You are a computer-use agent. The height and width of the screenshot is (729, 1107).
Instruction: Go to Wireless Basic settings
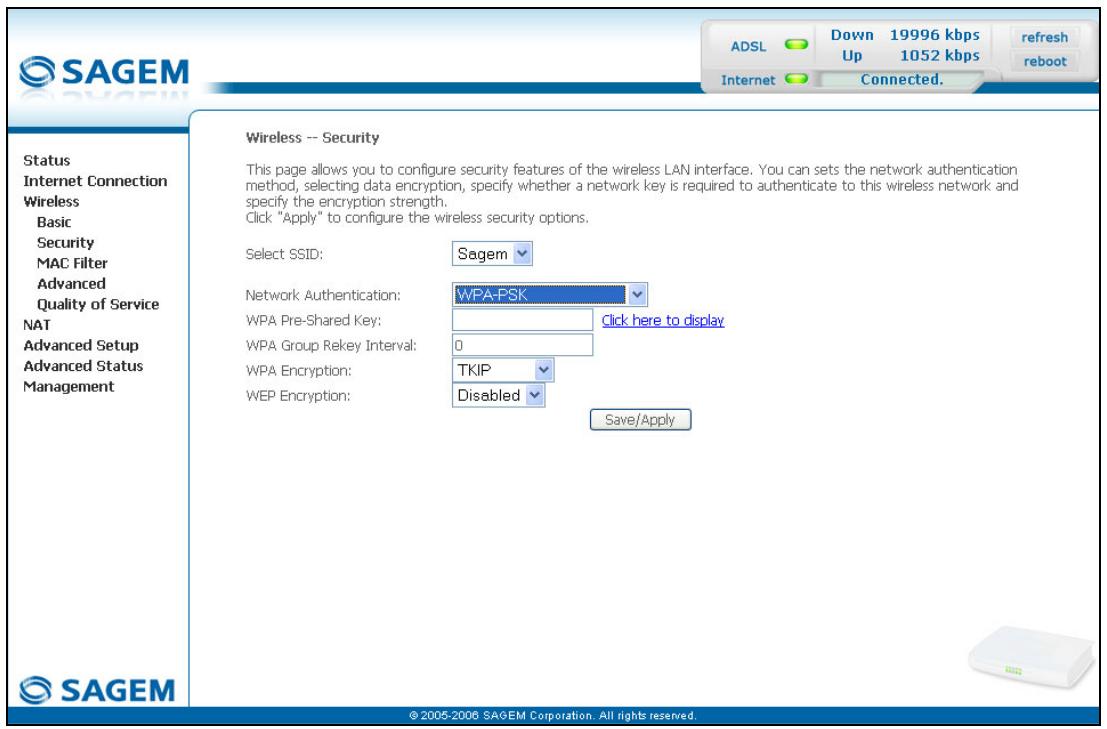[x=54, y=222]
